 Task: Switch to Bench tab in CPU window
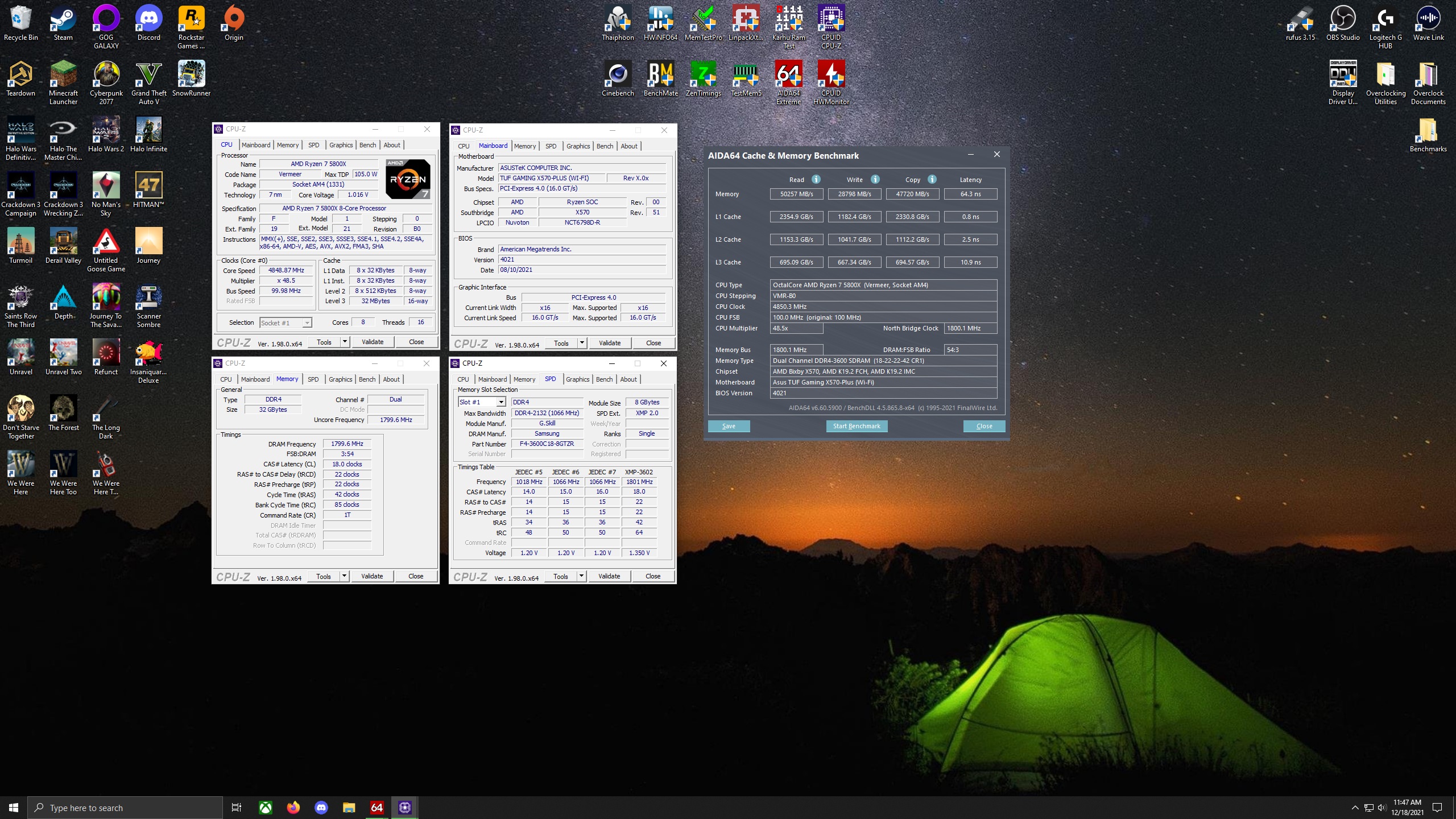tap(368, 145)
